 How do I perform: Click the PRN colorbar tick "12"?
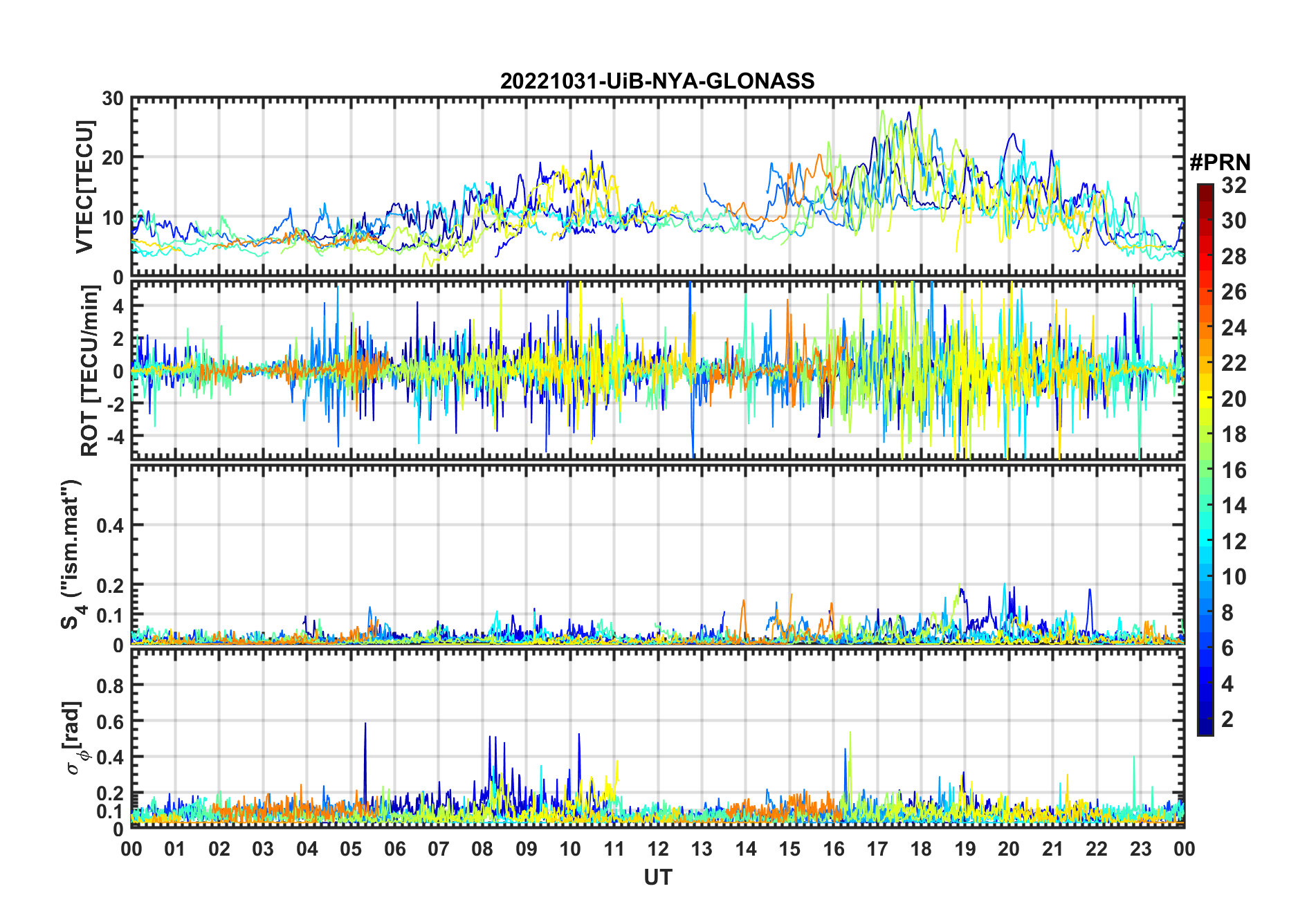(1234, 542)
